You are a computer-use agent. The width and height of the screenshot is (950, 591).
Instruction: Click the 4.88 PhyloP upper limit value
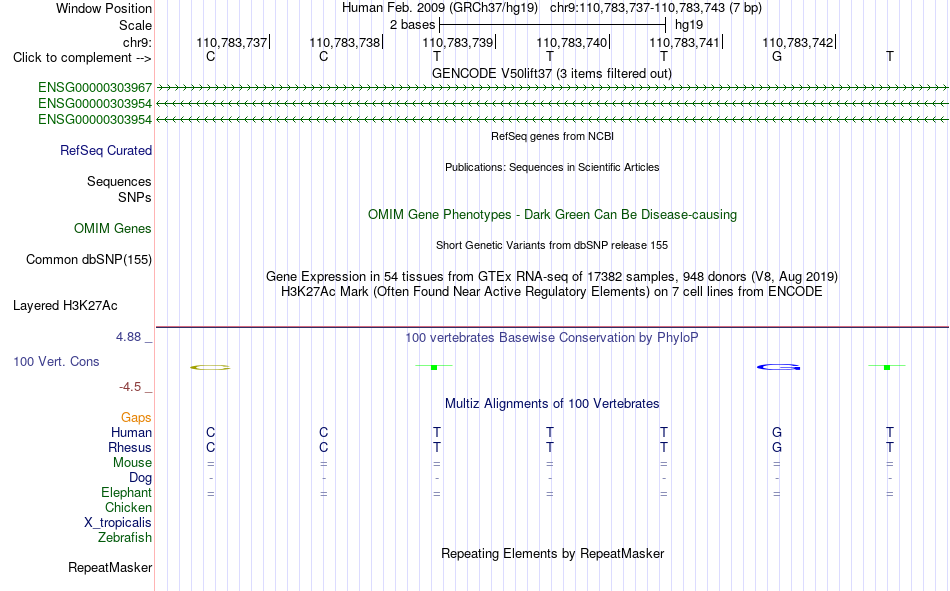(x=128, y=337)
